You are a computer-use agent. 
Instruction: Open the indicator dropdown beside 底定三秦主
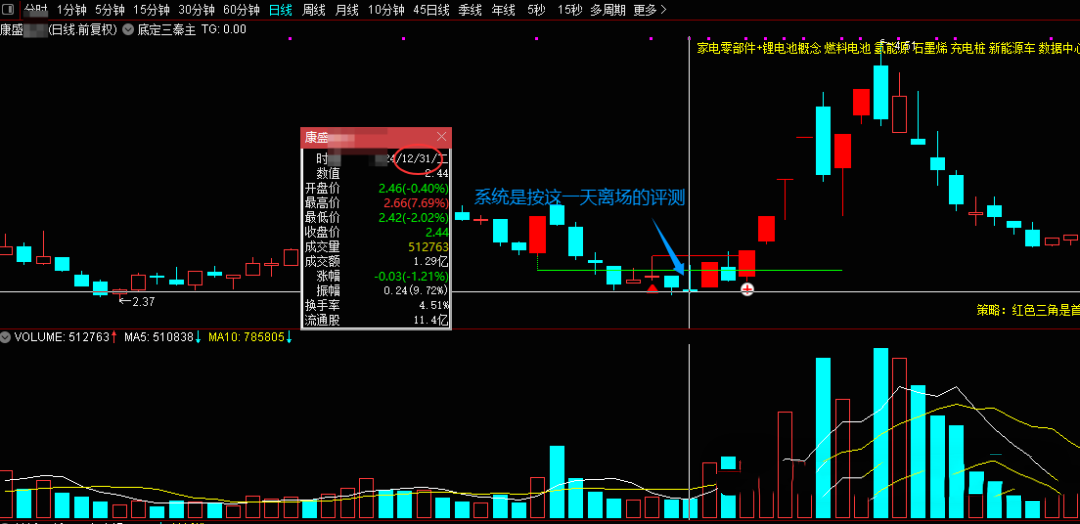pos(128,29)
